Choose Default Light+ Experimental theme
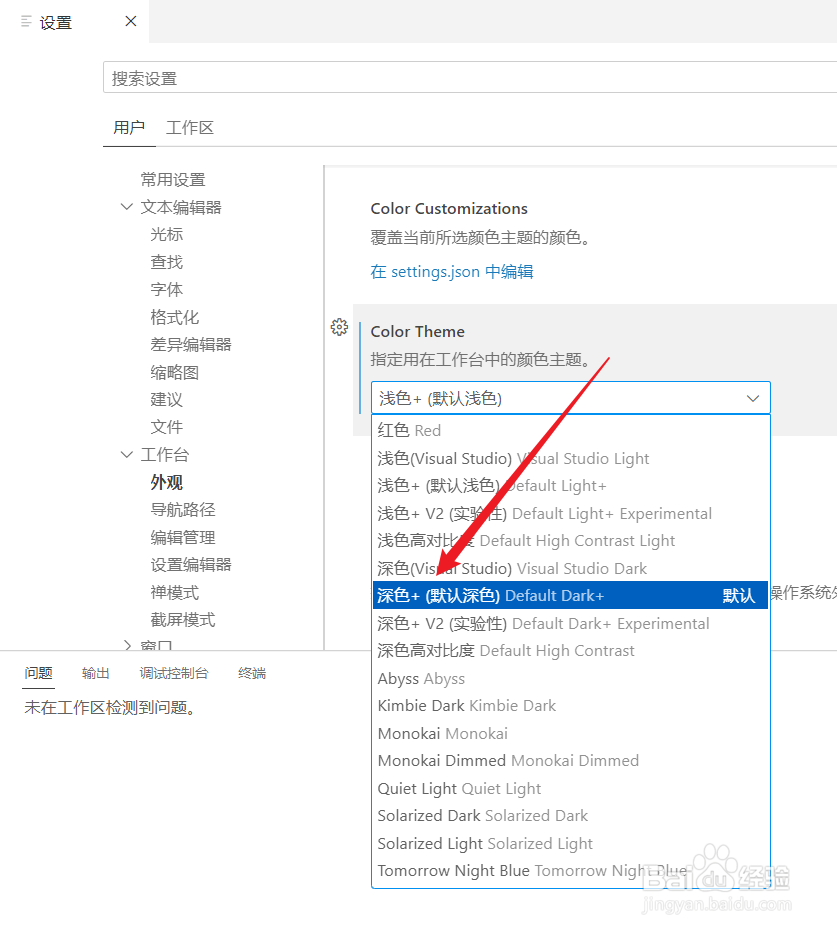Image resolution: width=837 pixels, height=933 pixels. [570, 514]
